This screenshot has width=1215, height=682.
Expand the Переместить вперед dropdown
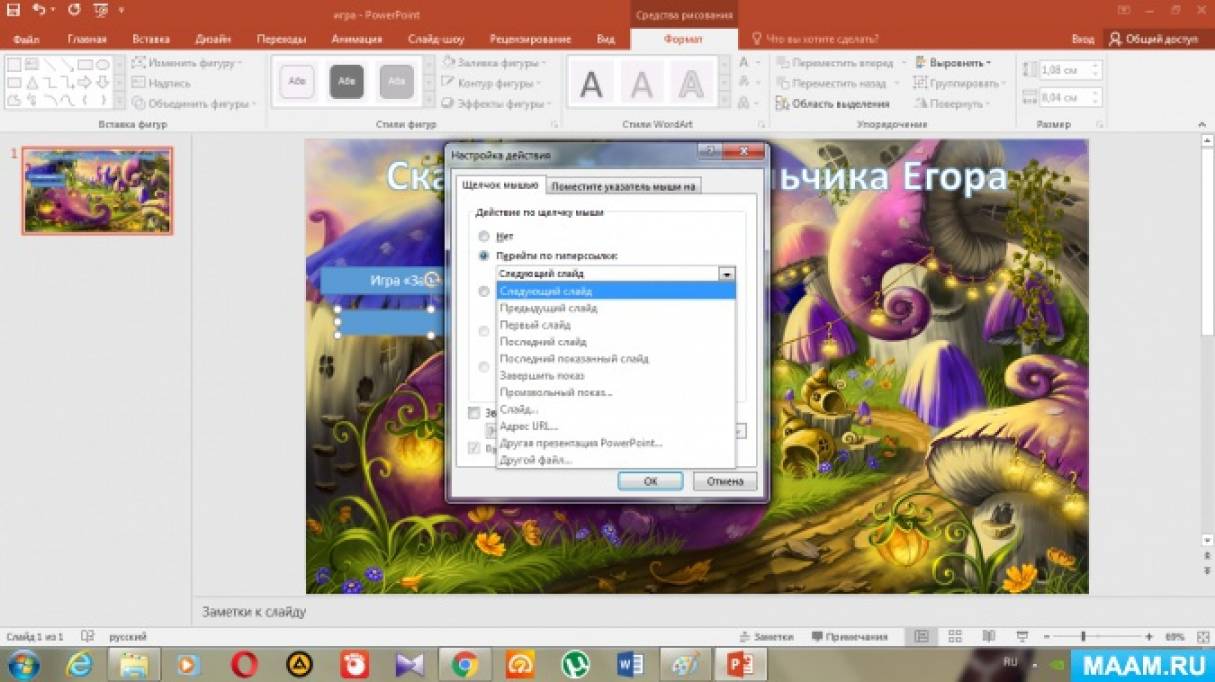pyautogui.click(x=840, y=62)
